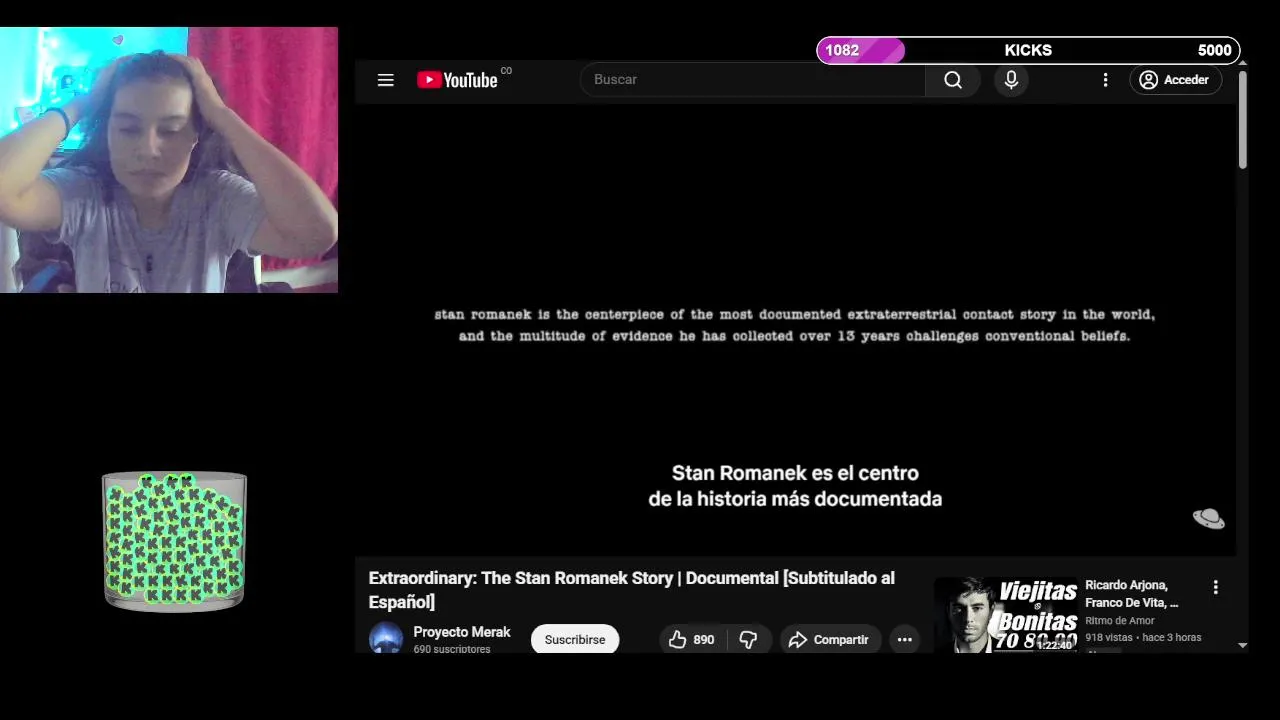
Task: Click the Suscribirse button
Action: (x=575, y=639)
